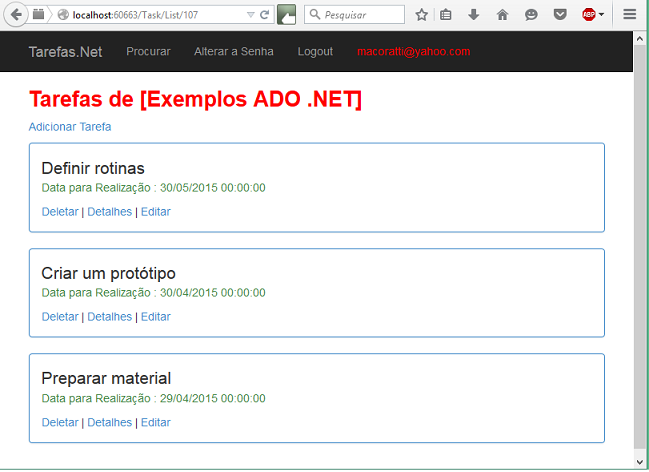Open the bookmarks list icon
Screen dimensions: 649x472
[446, 15]
